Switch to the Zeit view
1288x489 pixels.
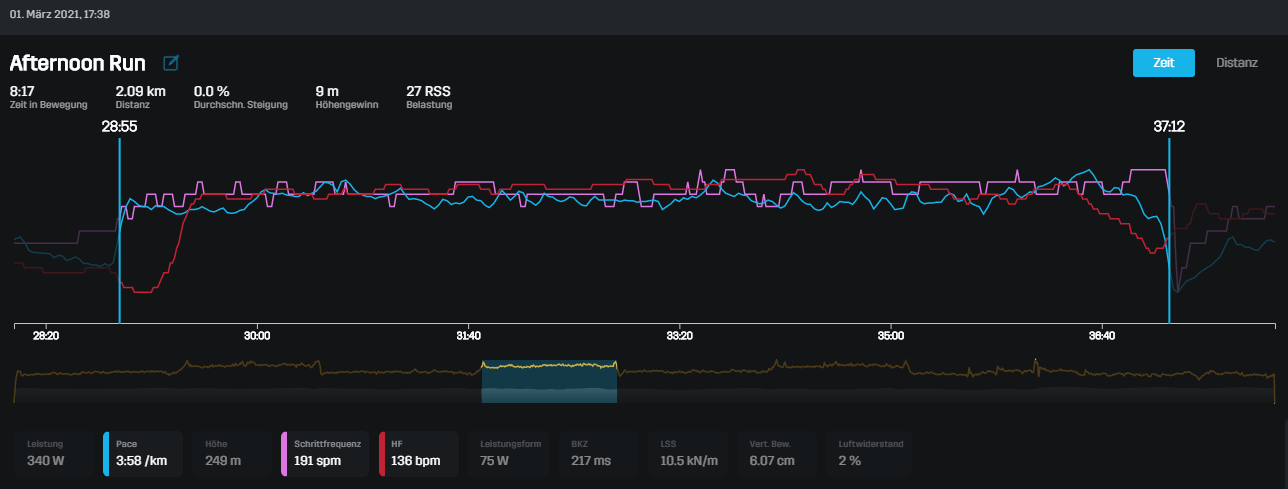click(1163, 62)
